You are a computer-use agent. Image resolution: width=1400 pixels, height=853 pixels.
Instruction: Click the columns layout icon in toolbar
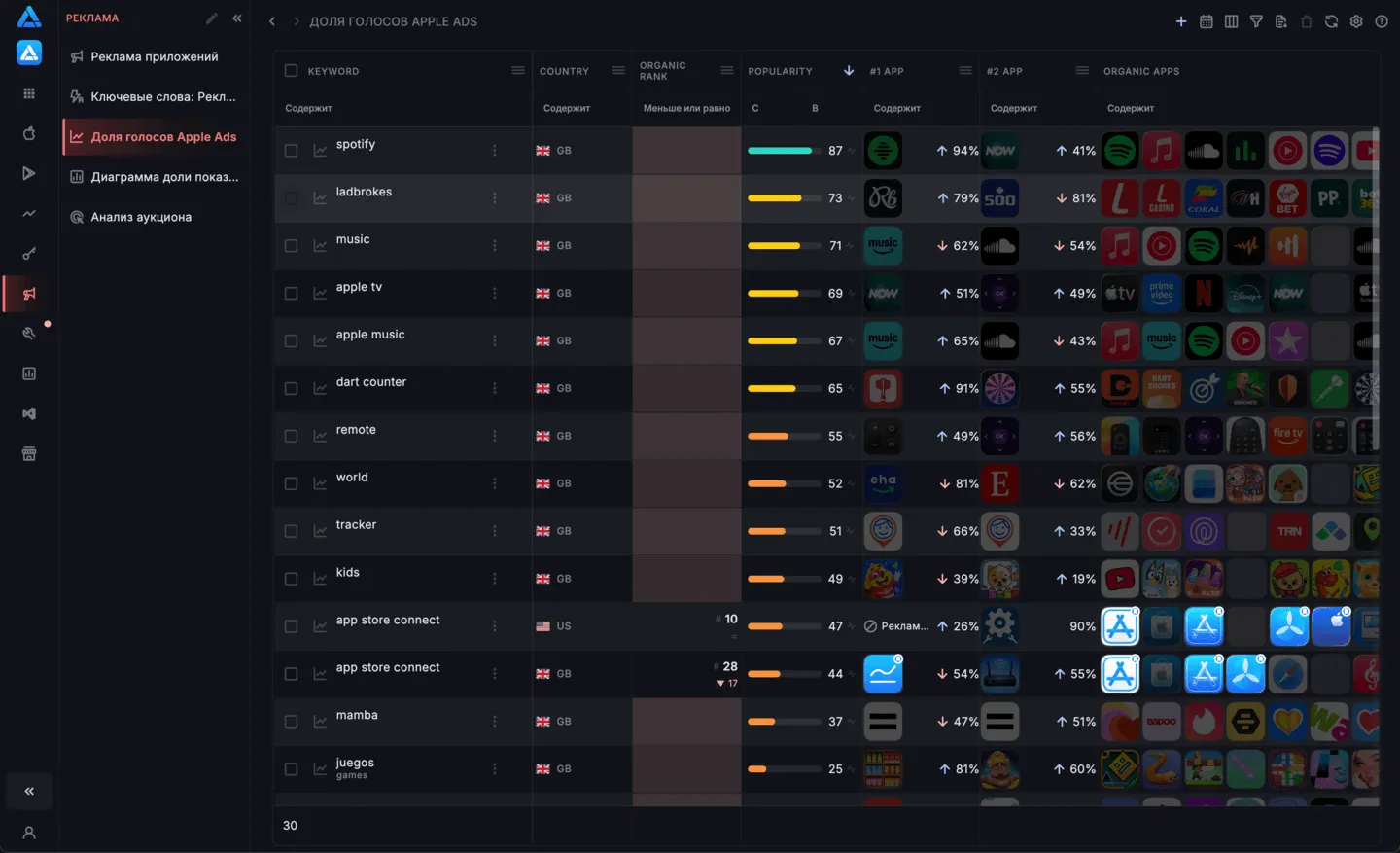(x=1231, y=21)
